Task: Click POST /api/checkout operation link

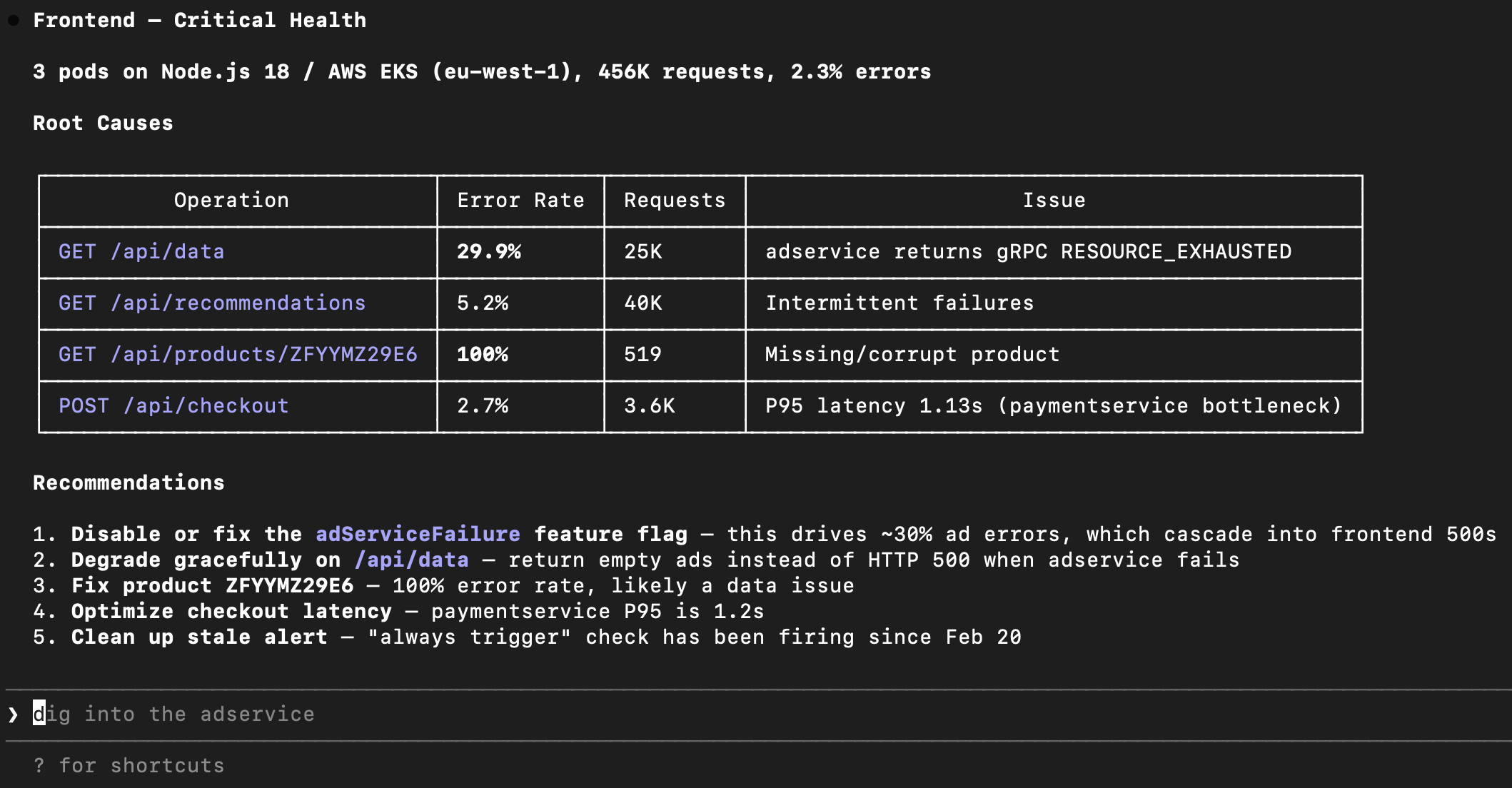Action: point(173,406)
